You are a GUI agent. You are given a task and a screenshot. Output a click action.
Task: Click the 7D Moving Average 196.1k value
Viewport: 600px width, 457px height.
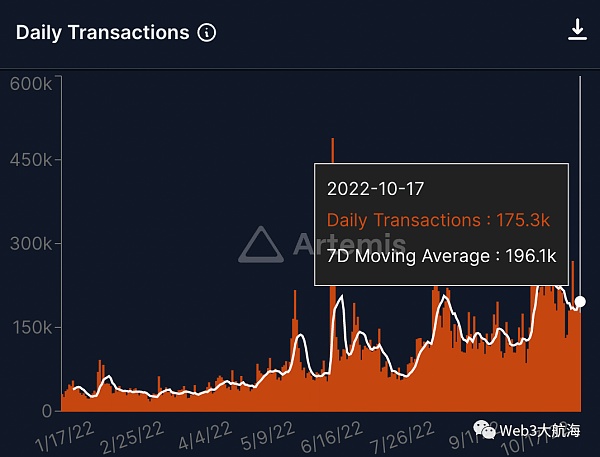point(531,256)
